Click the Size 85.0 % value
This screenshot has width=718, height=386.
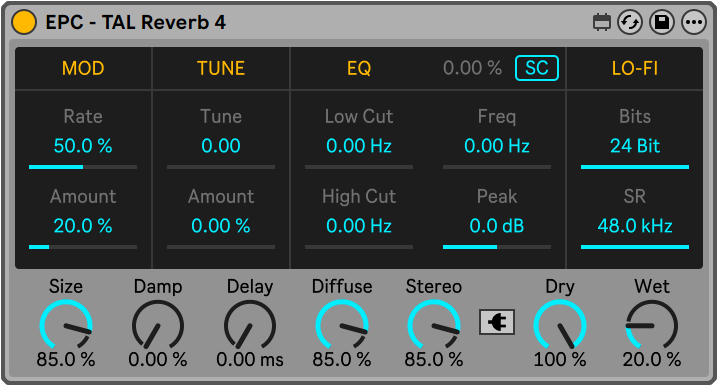point(66,359)
